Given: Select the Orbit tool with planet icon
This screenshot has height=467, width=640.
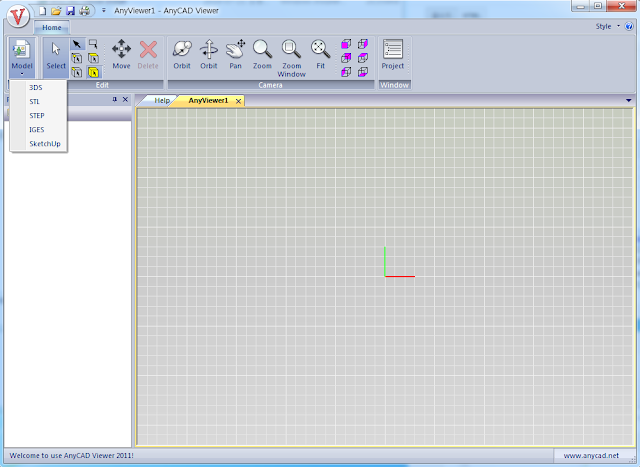Looking at the screenshot, I should (182, 54).
